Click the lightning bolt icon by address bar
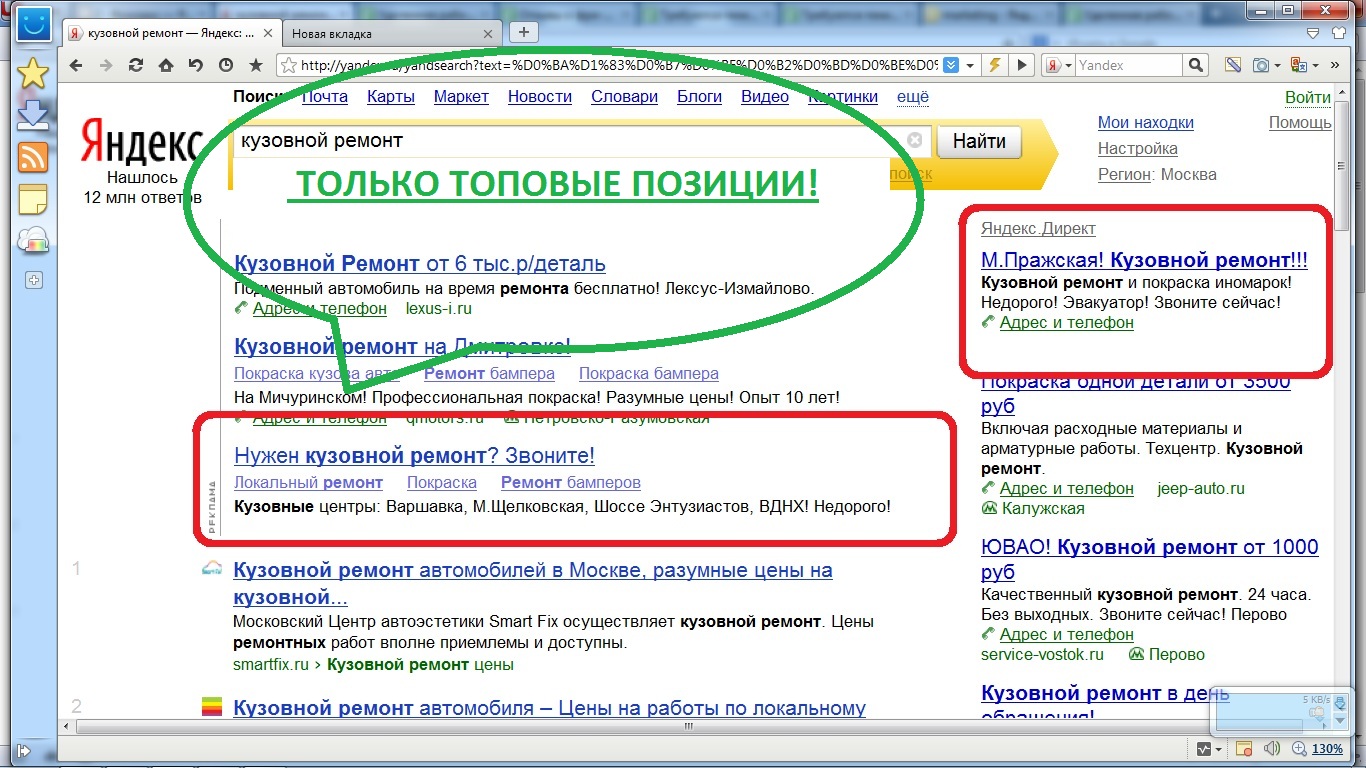The height and width of the screenshot is (768, 1366). point(995,65)
